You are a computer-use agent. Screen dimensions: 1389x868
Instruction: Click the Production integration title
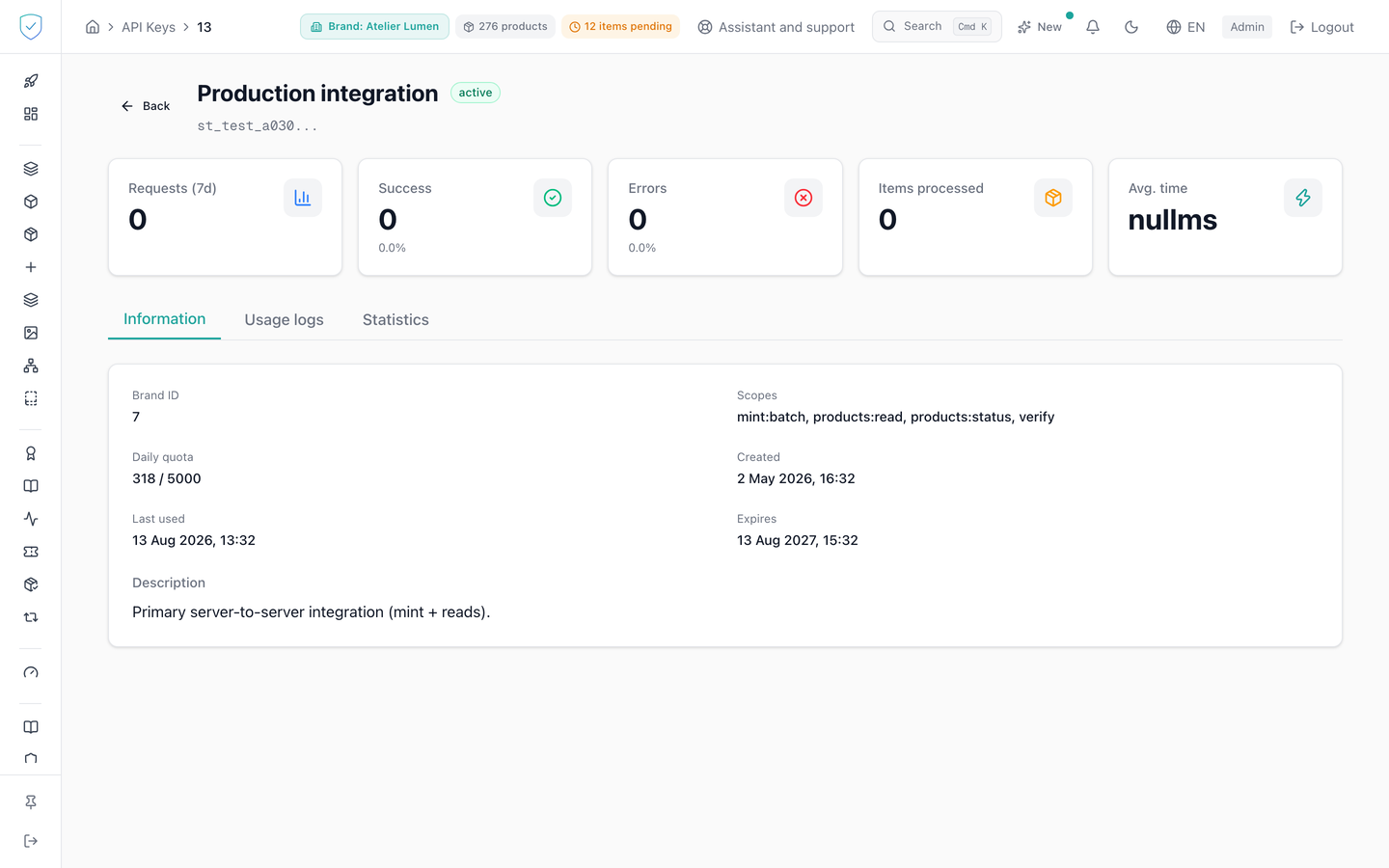tap(317, 94)
